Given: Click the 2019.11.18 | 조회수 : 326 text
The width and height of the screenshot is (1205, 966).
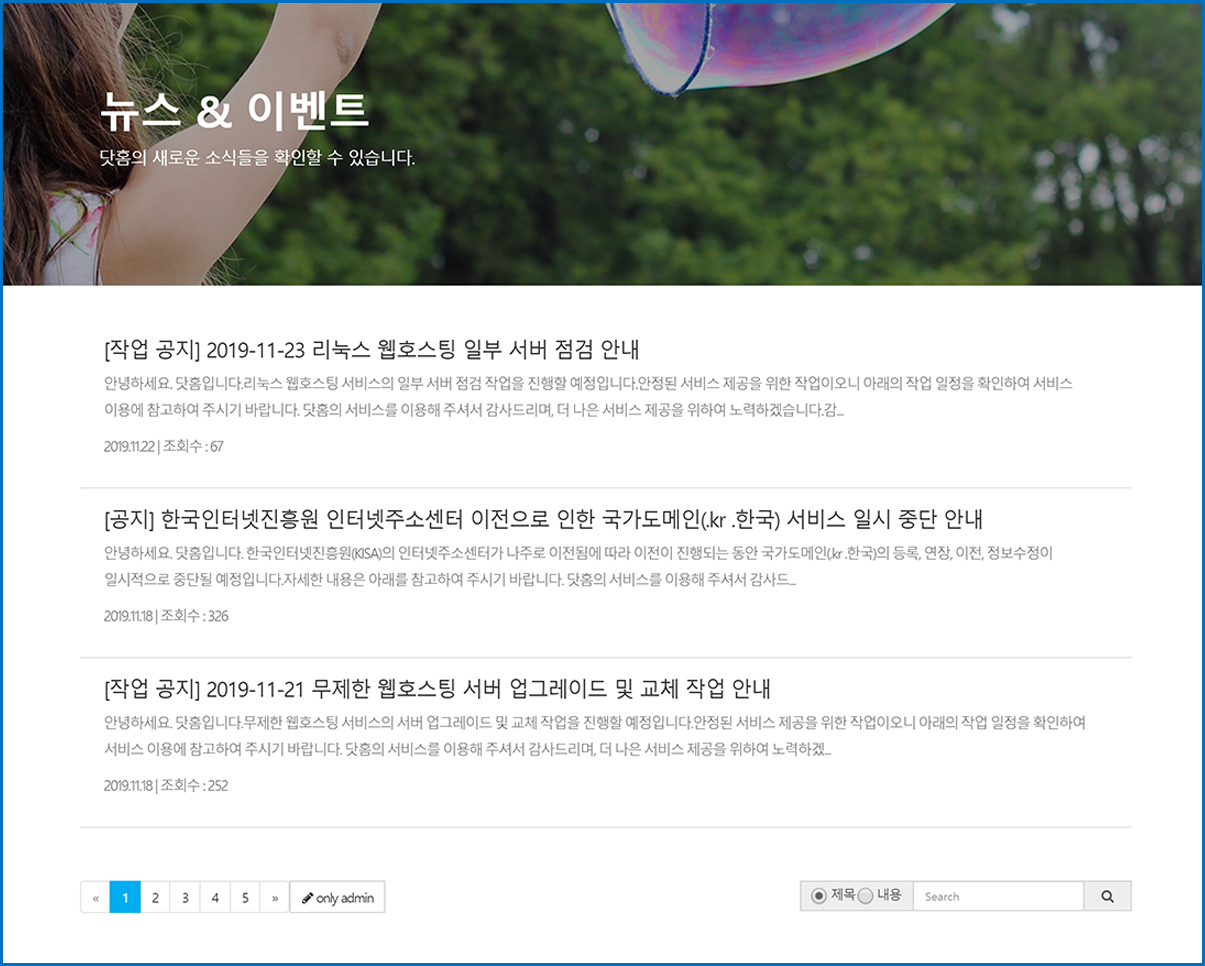Looking at the screenshot, I should 166,616.
